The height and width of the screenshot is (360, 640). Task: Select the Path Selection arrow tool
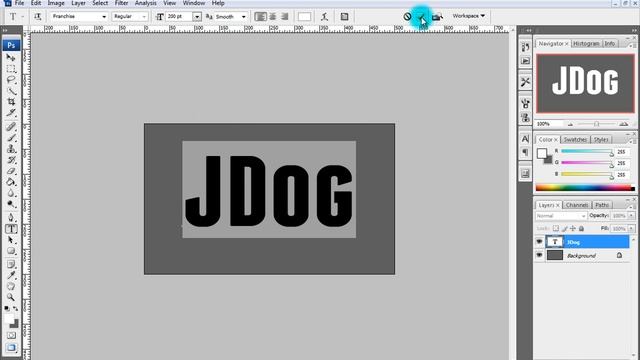(x=11, y=240)
